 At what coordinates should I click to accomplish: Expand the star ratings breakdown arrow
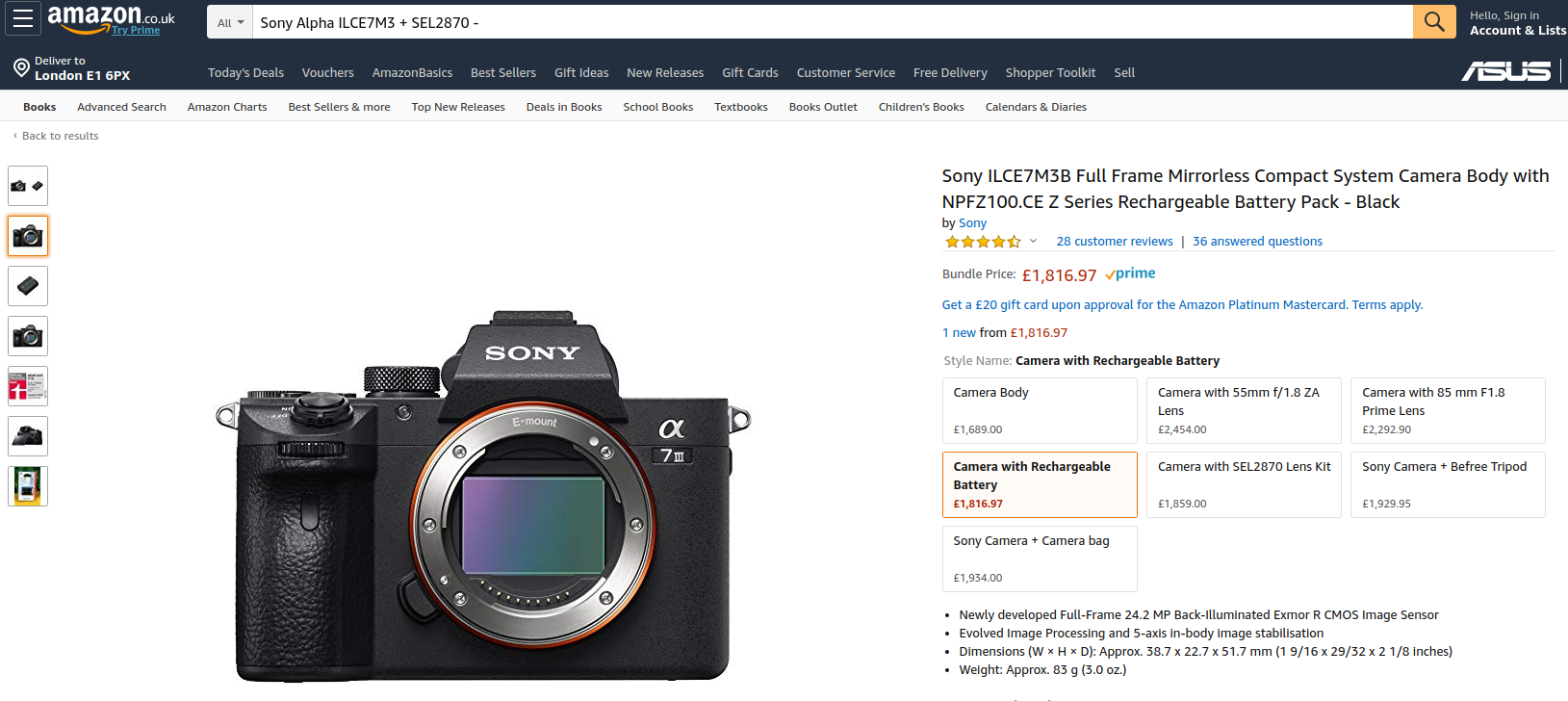coord(1033,242)
